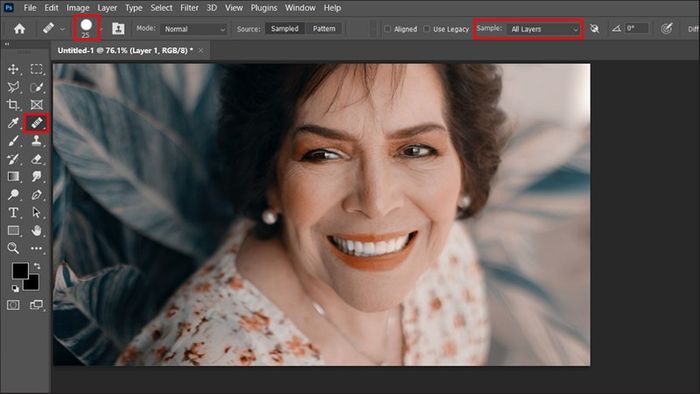Screen dimensions: 700x394
Task: Select the Crop tool
Action: pyautogui.click(x=13, y=105)
